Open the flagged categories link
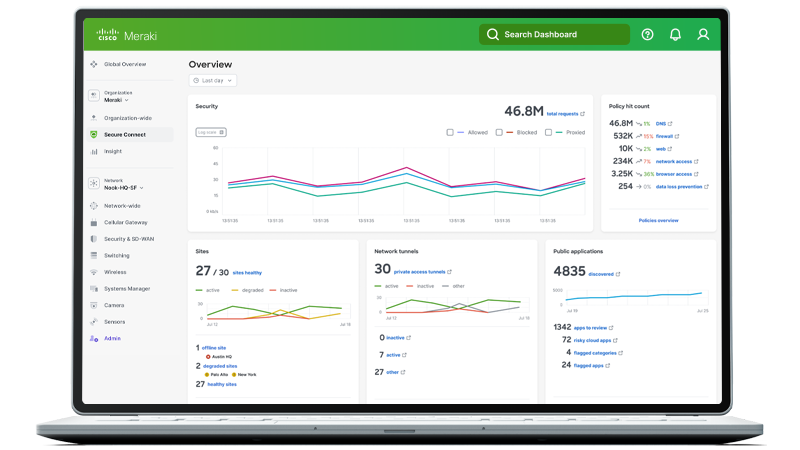This screenshot has height=450, width=800. pyautogui.click(x=595, y=353)
